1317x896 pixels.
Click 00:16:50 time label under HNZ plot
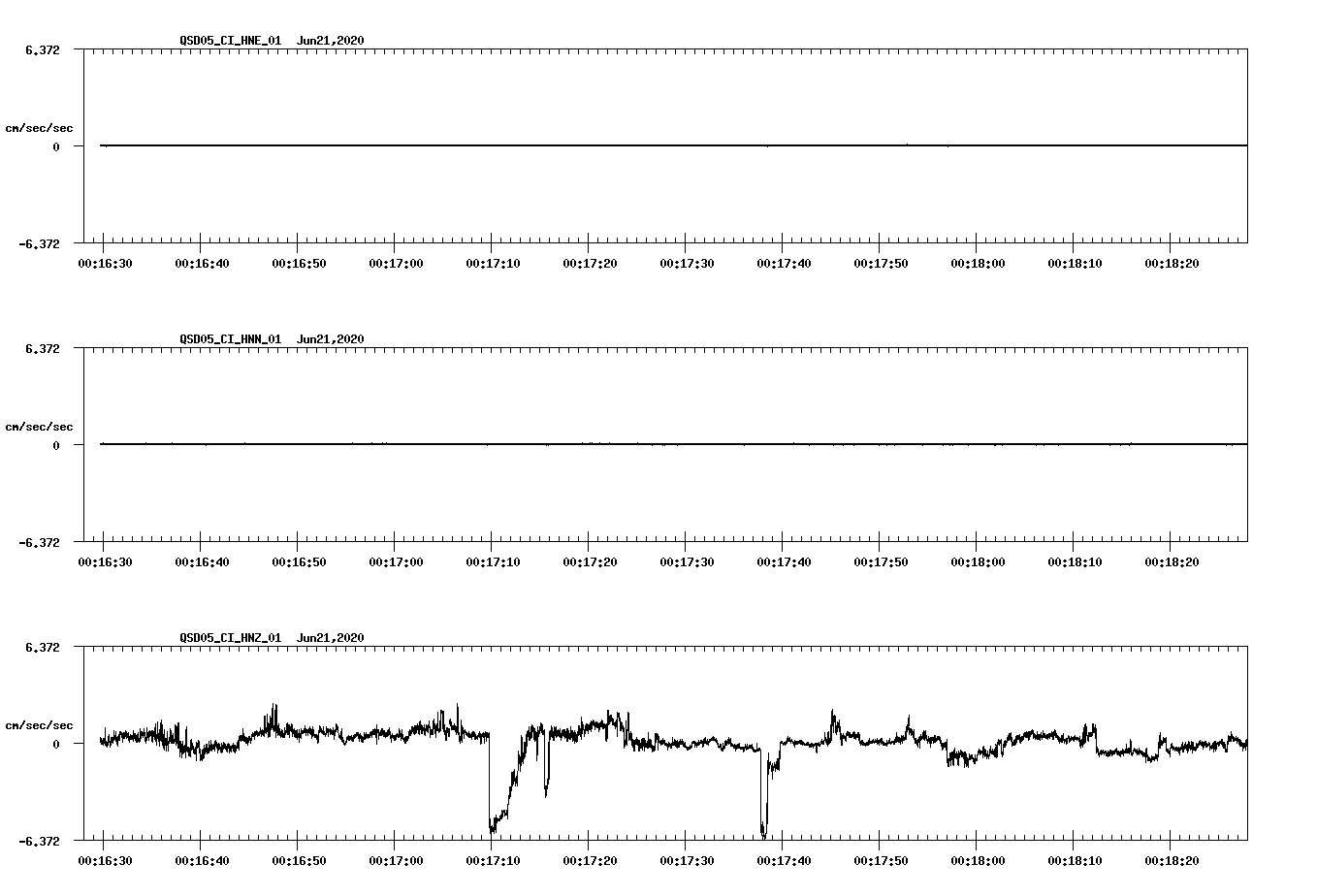pyautogui.click(x=299, y=861)
